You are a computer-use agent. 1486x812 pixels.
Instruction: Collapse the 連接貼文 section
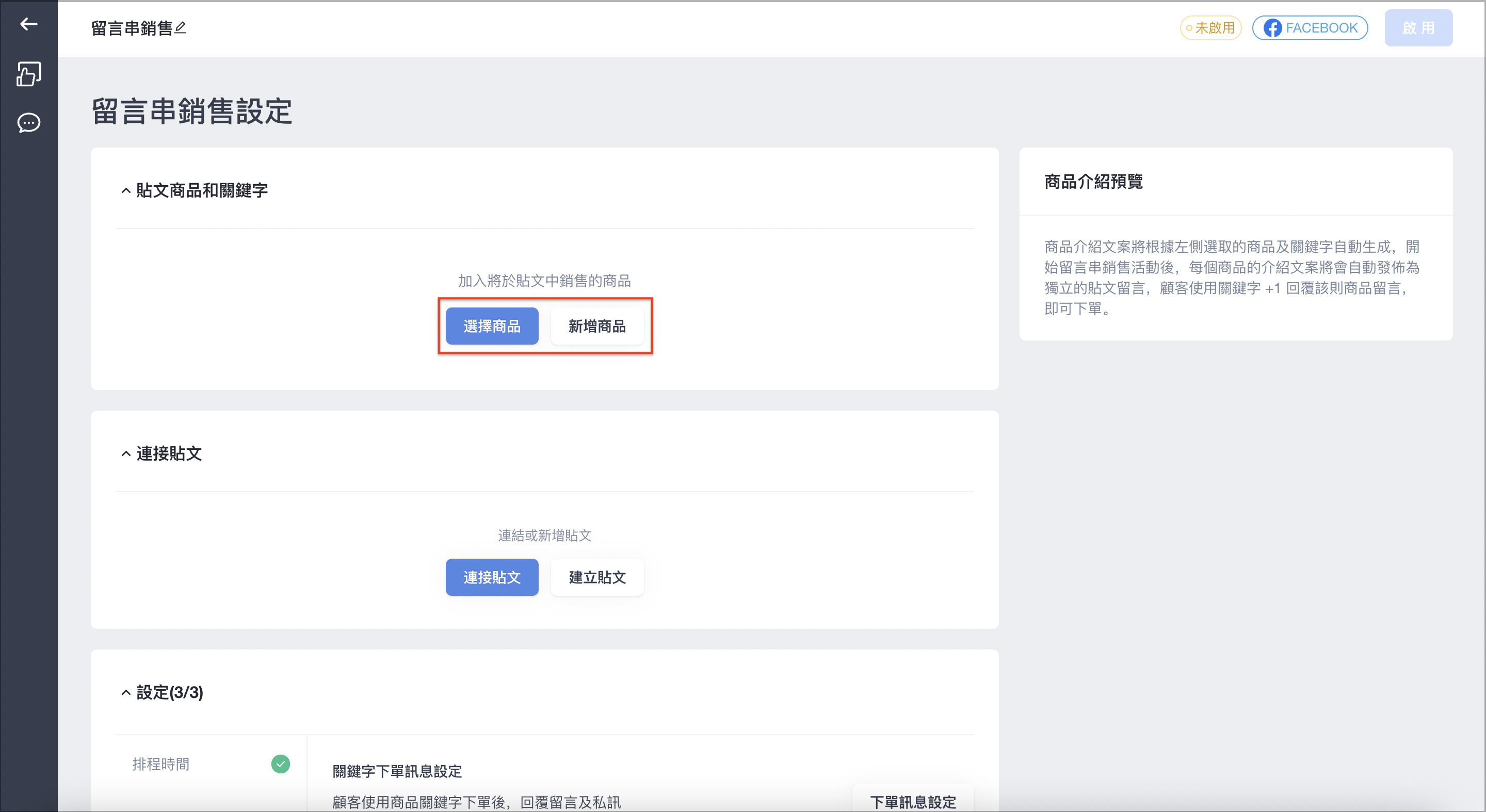coord(126,454)
